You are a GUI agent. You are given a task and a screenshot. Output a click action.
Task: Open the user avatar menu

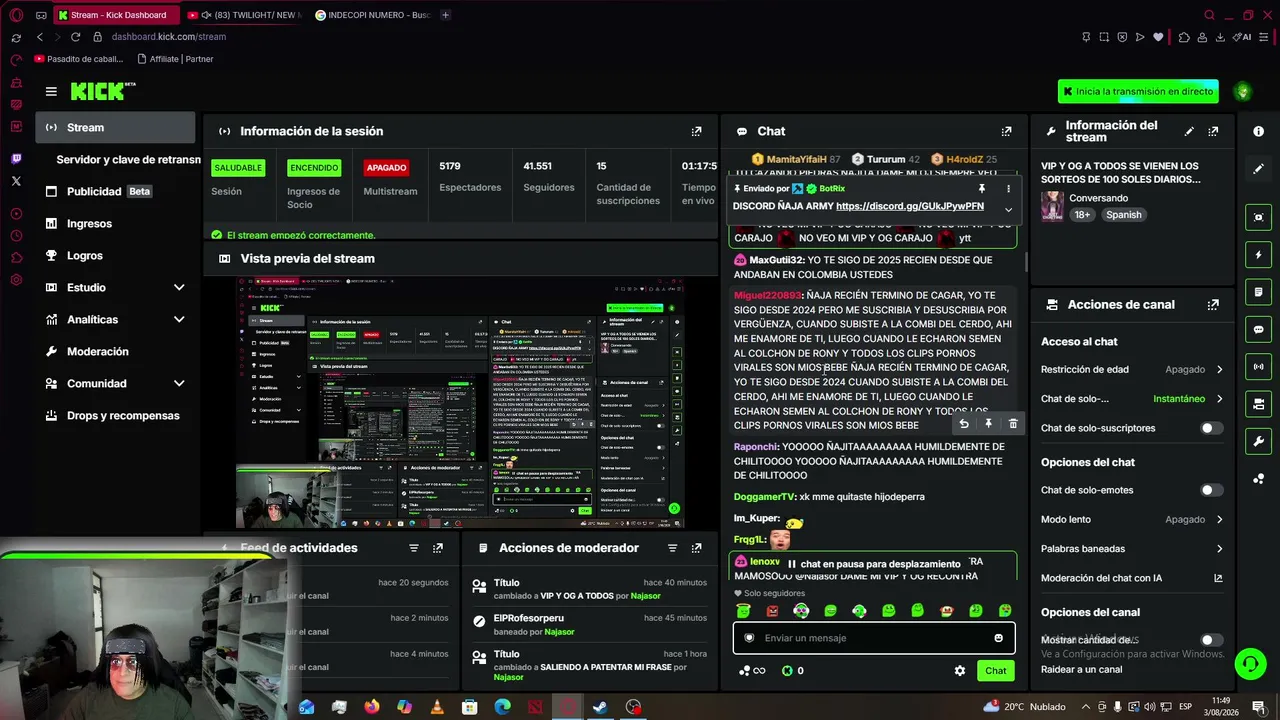click(x=1243, y=91)
